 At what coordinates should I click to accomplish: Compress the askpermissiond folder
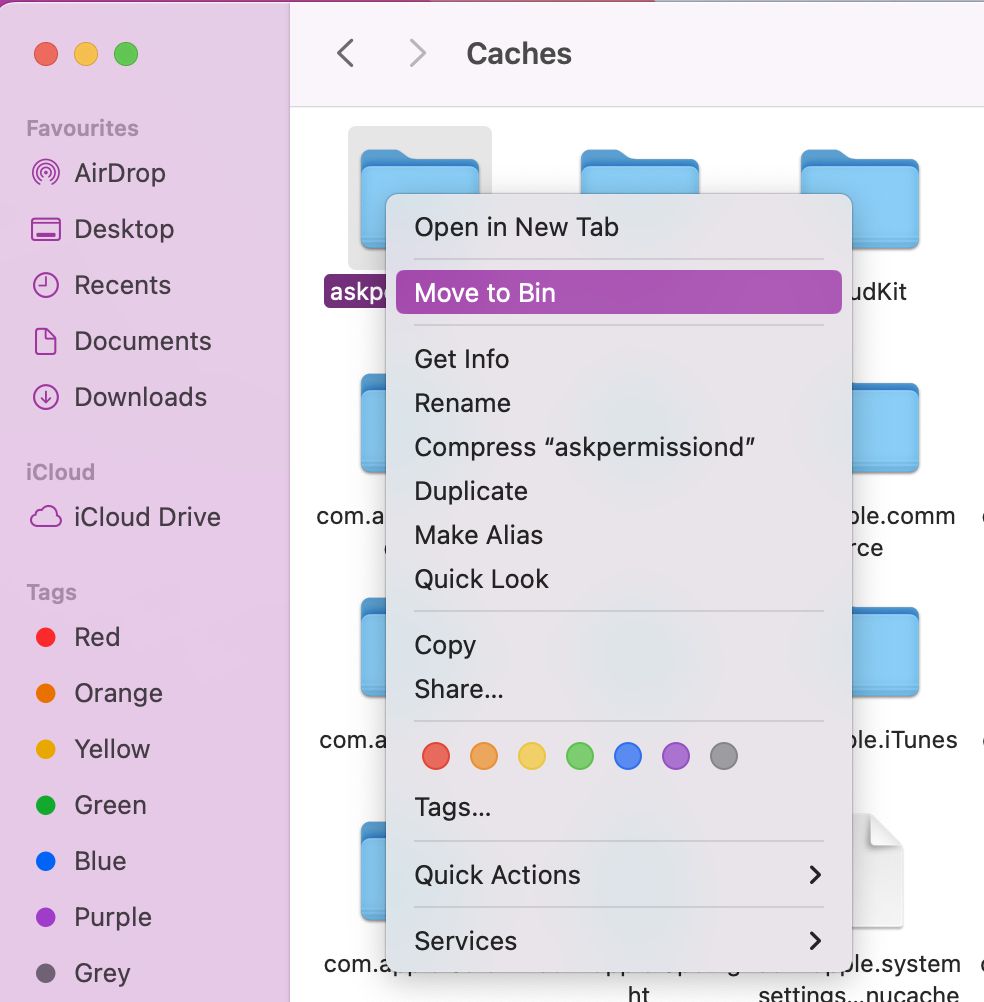[x=585, y=447]
